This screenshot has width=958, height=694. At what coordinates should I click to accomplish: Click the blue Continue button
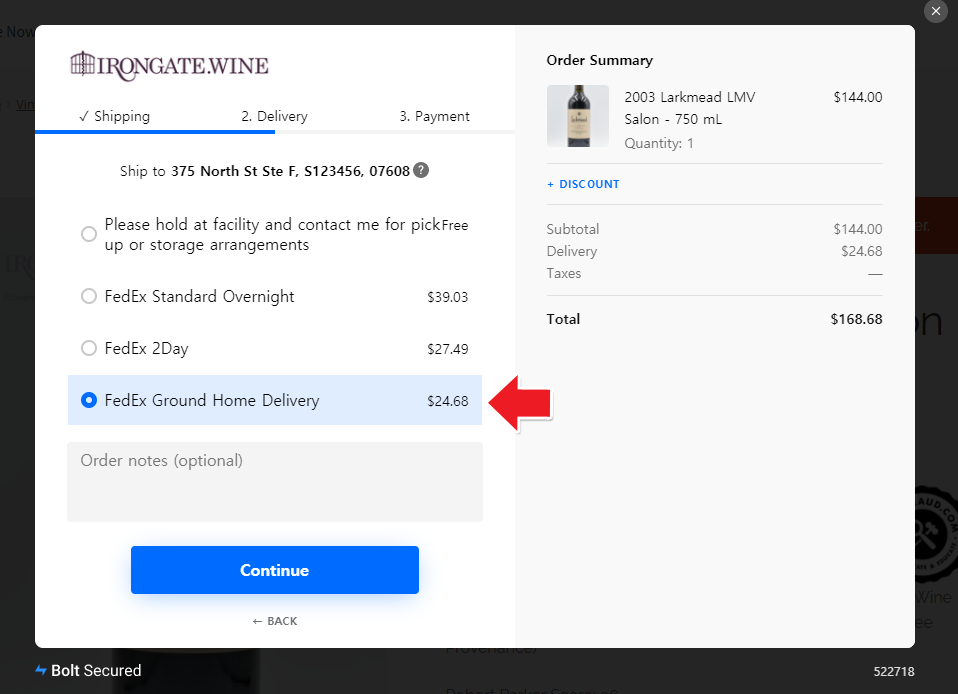click(275, 570)
